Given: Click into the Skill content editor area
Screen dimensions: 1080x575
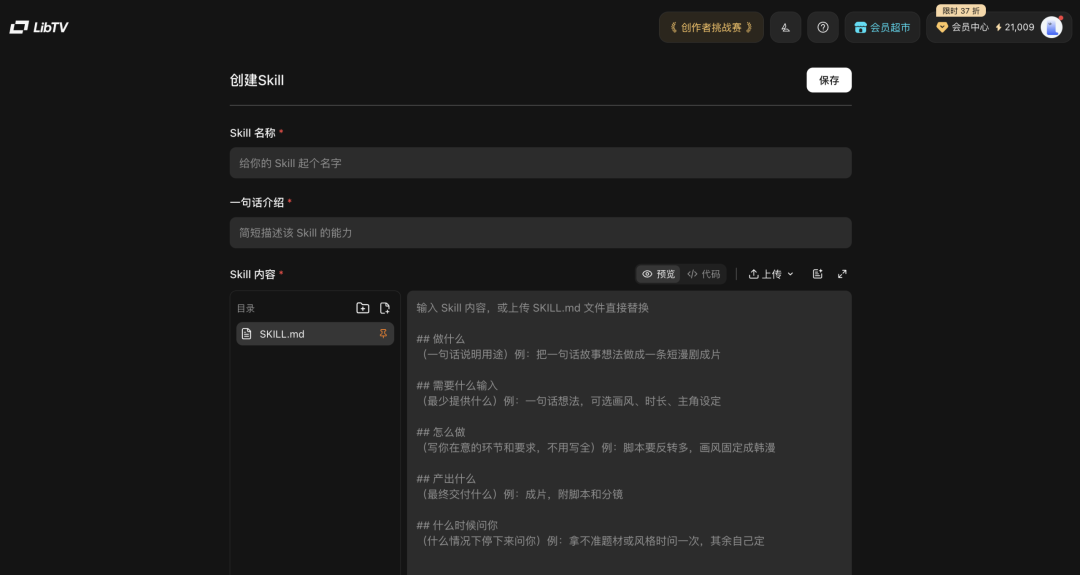Looking at the screenshot, I should tap(629, 432).
